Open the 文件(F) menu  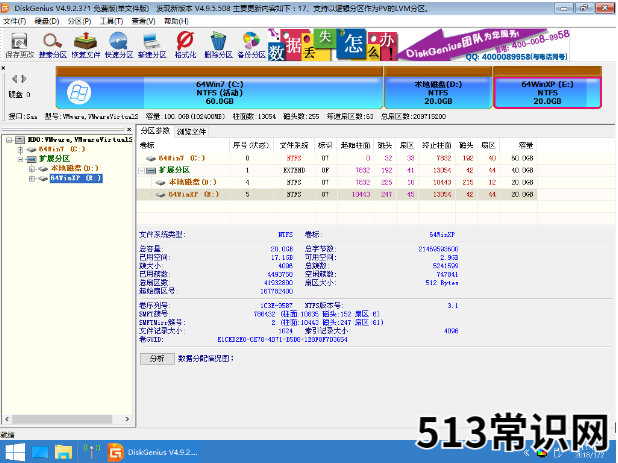15,21
